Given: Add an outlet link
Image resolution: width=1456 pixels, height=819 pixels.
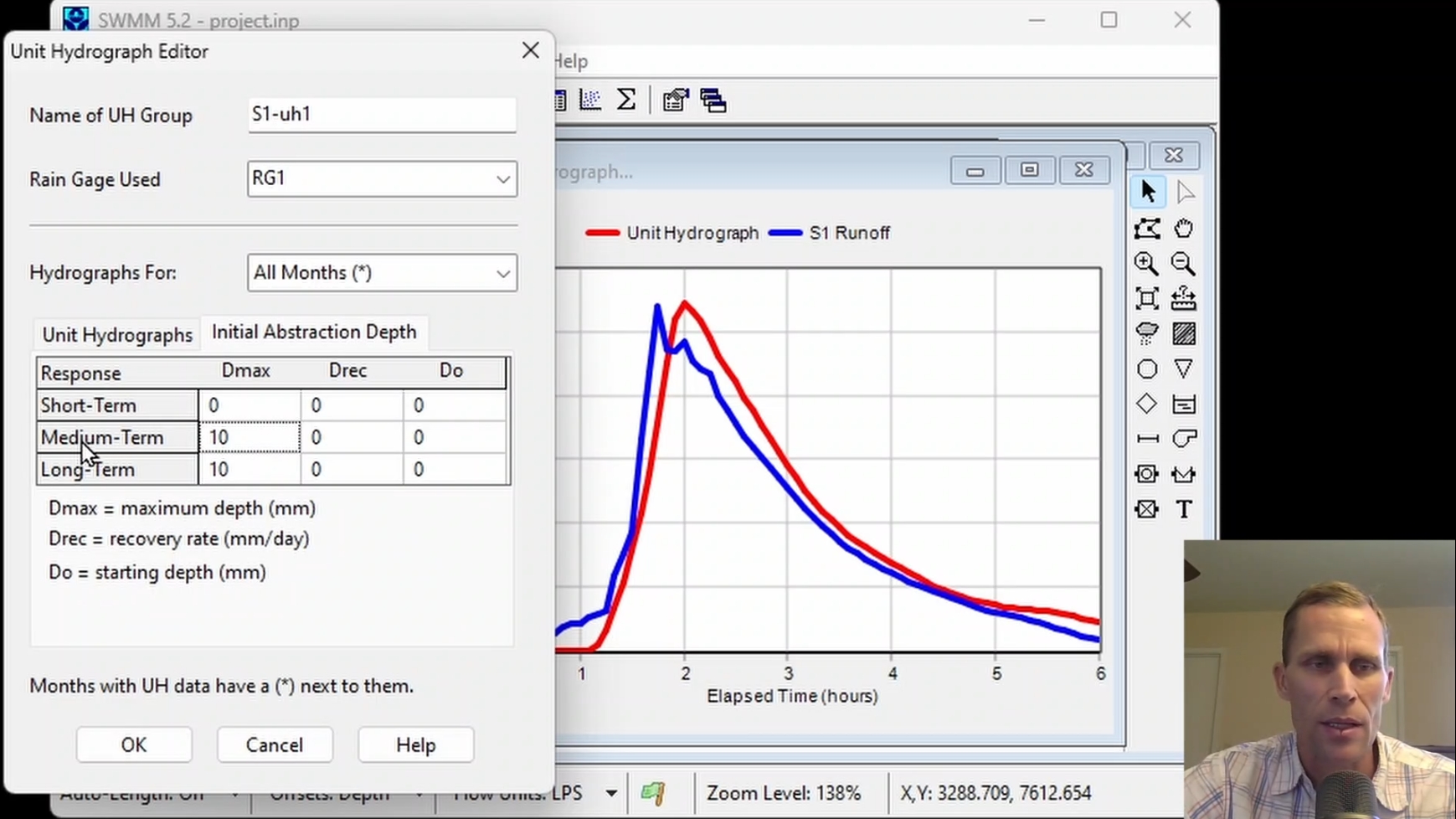Looking at the screenshot, I should point(1147,509).
